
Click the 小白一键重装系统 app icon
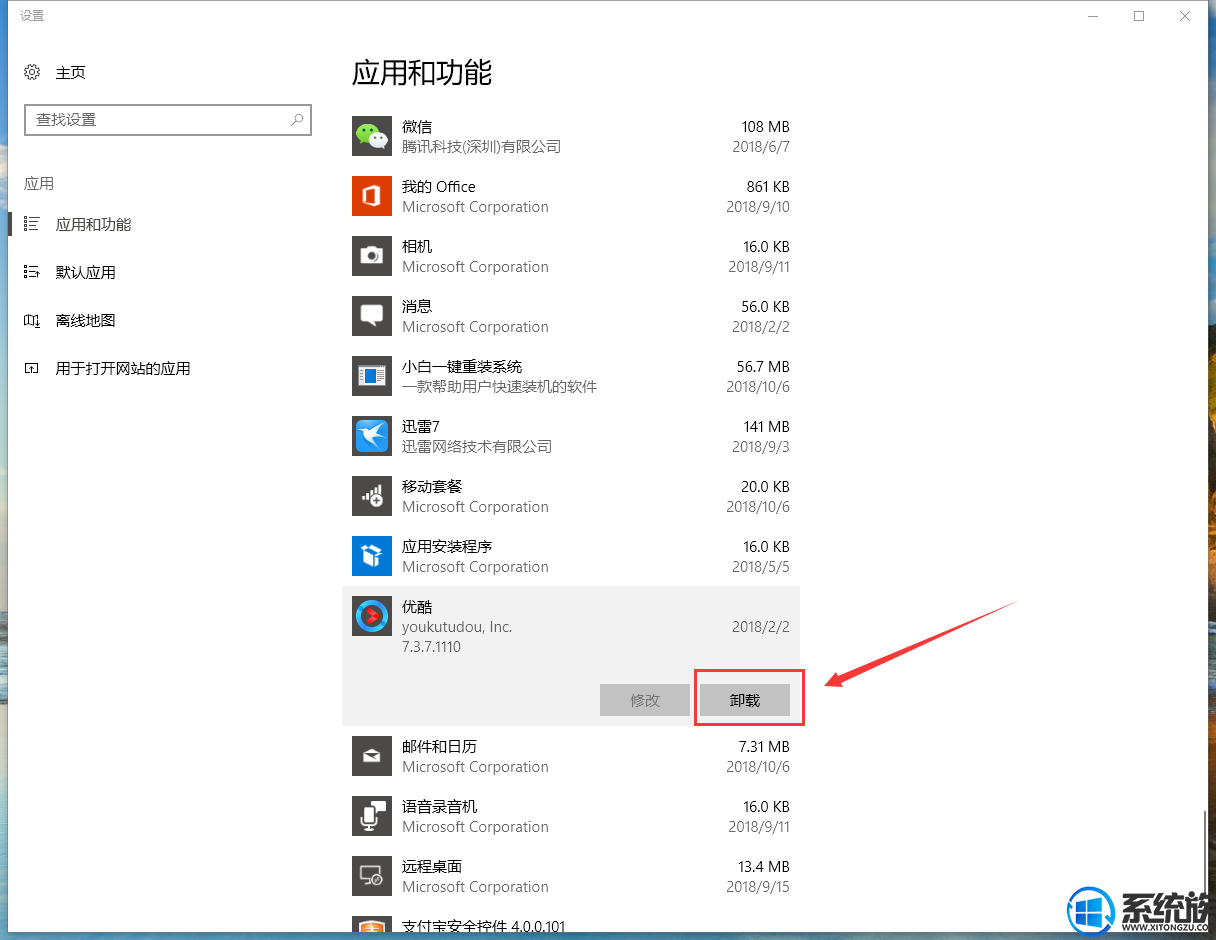[372, 376]
